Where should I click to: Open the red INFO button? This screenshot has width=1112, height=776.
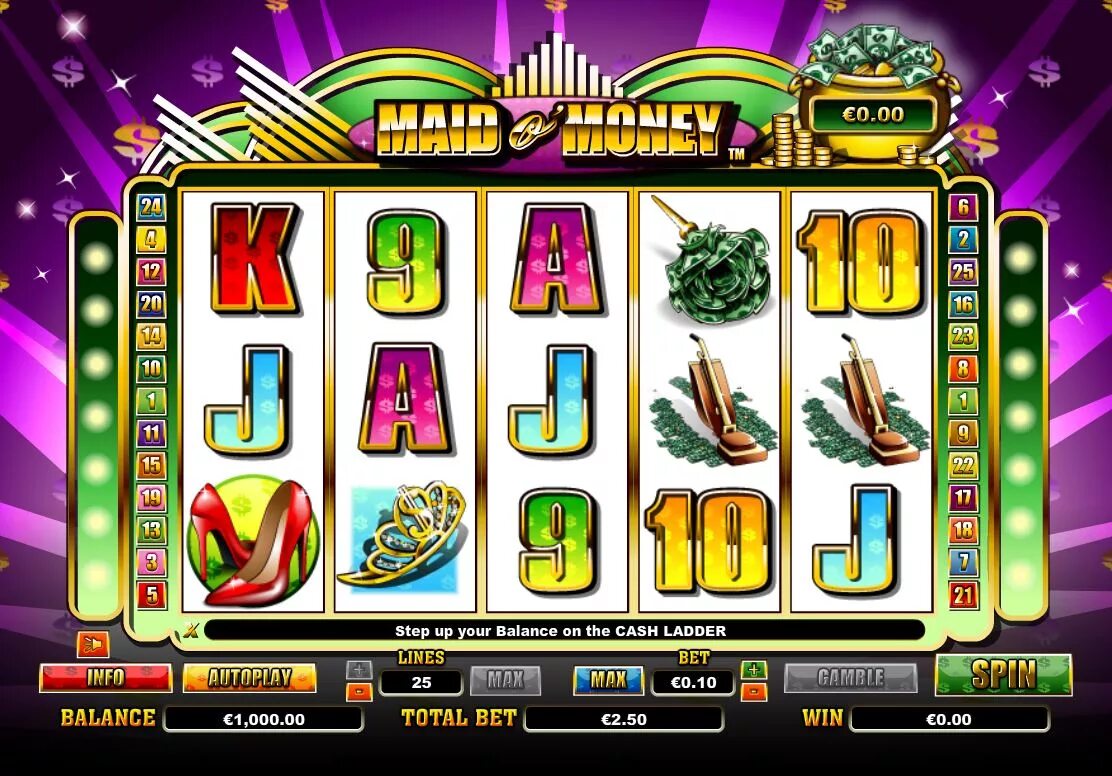pos(105,678)
